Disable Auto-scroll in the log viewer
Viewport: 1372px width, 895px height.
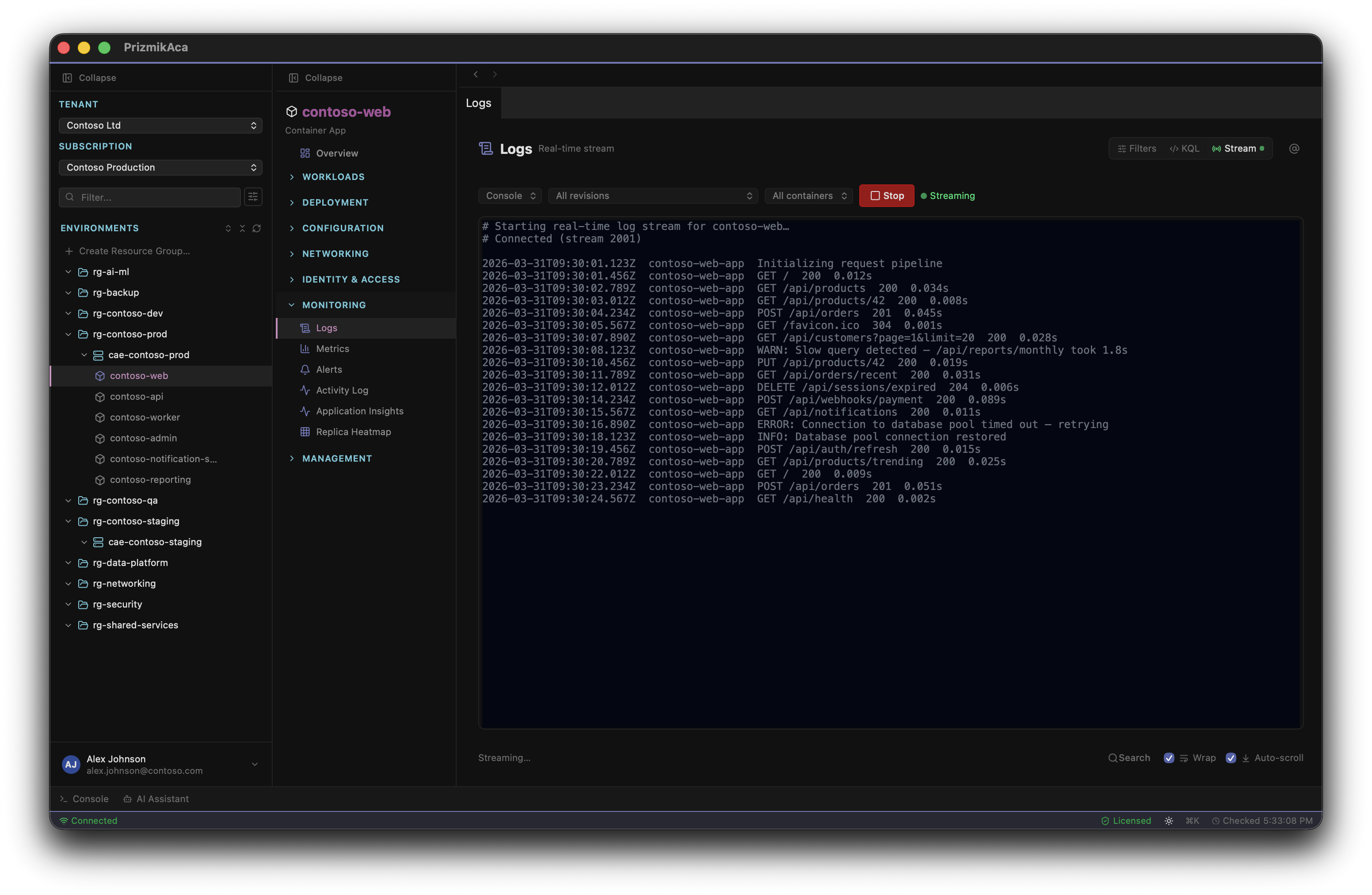point(1231,758)
